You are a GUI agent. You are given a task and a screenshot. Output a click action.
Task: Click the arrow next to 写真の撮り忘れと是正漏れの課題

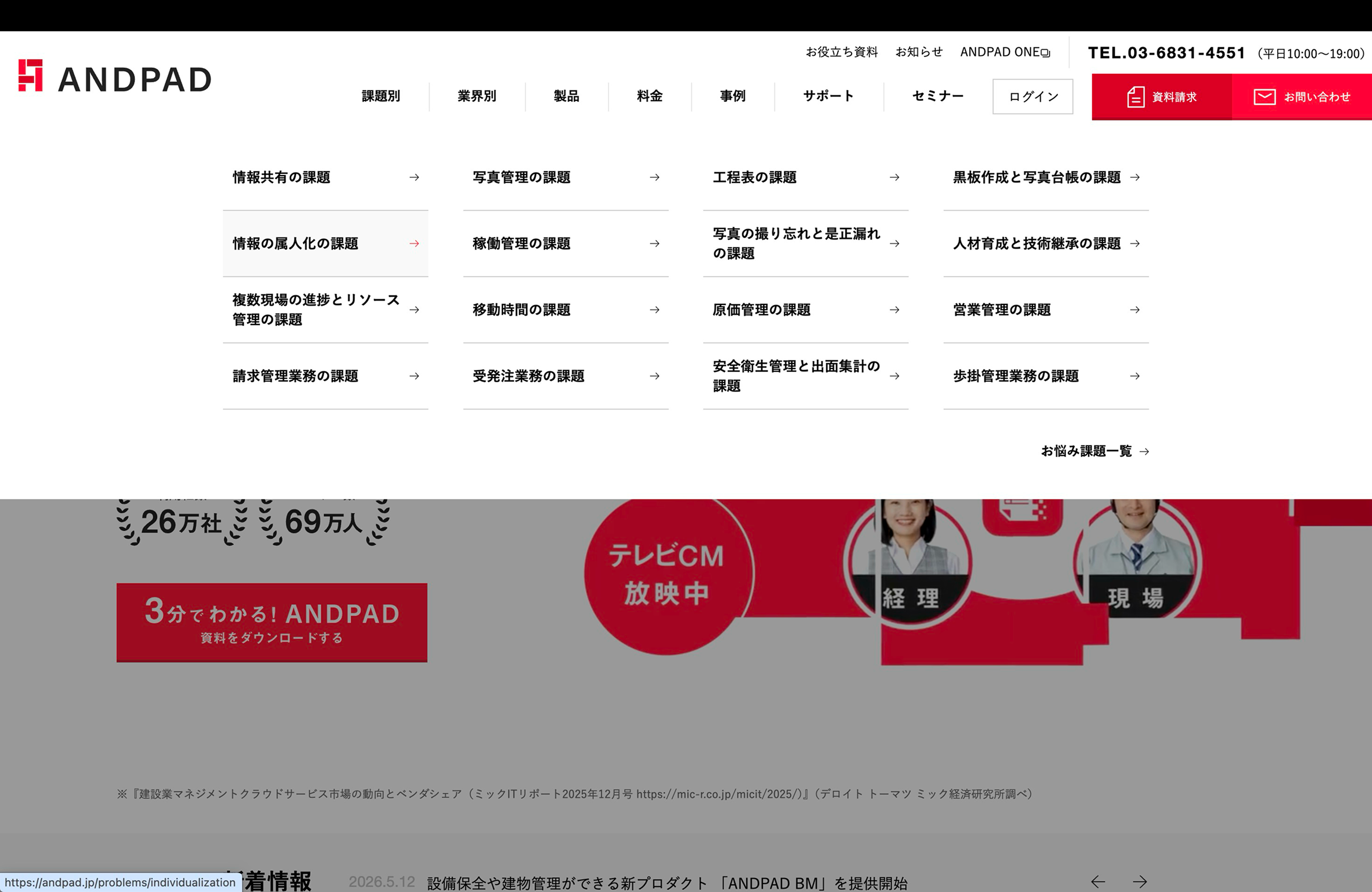pyautogui.click(x=894, y=244)
